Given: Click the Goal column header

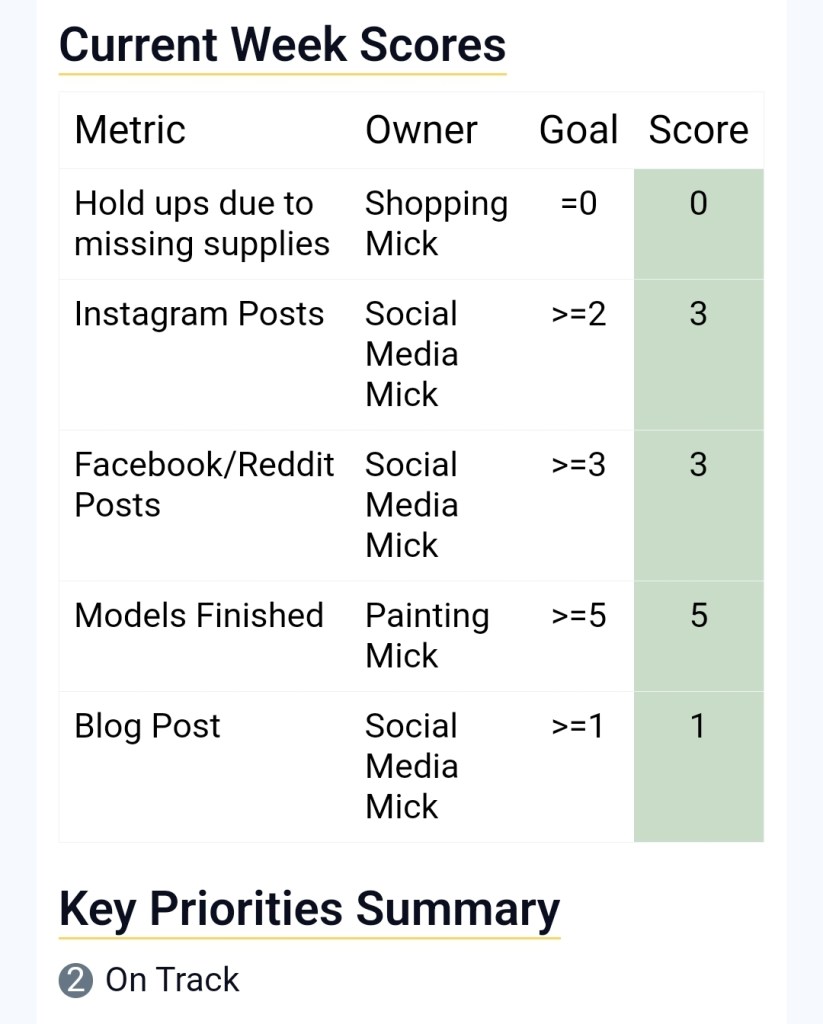Looking at the screenshot, I should click(578, 130).
